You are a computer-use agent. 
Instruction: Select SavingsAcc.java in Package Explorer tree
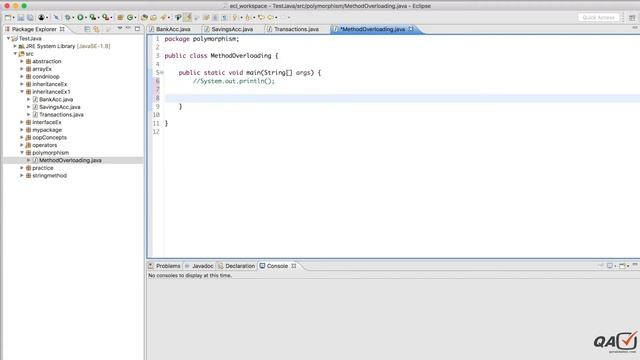click(x=60, y=107)
